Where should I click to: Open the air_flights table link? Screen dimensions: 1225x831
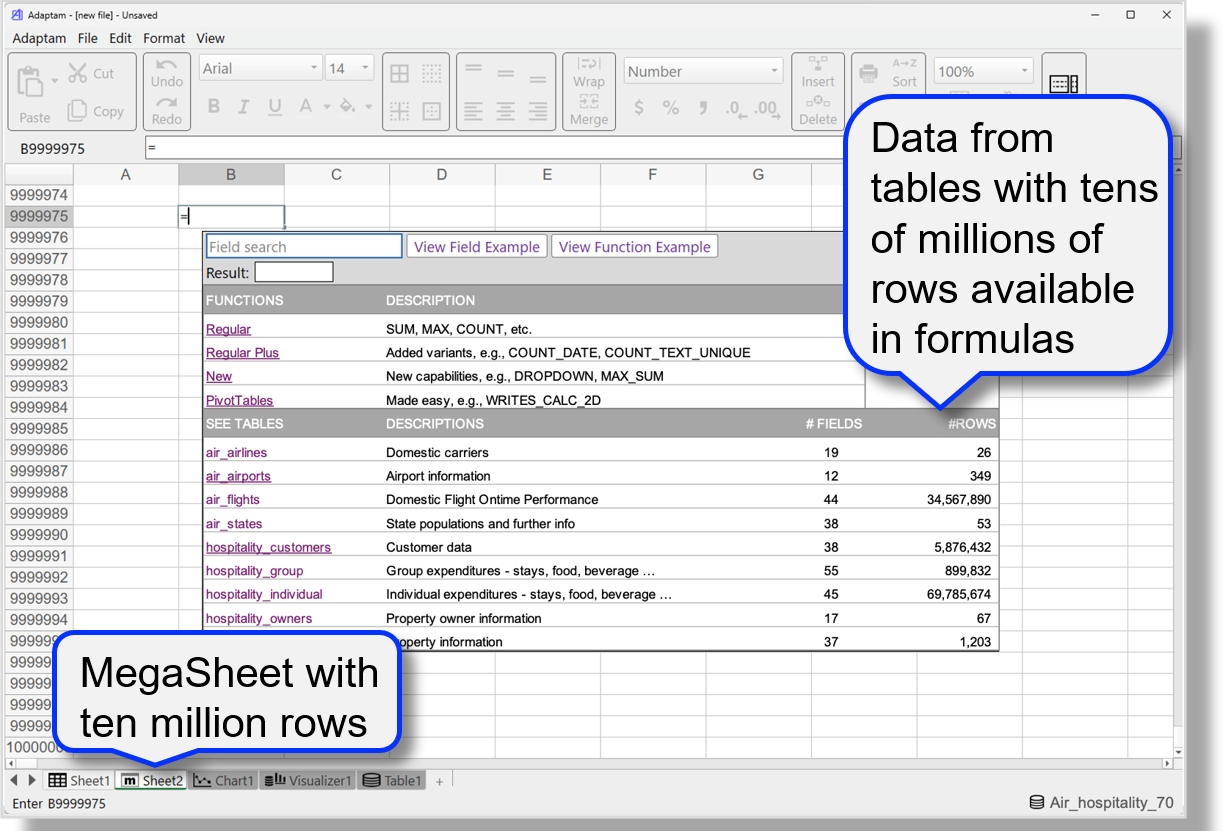click(231, 499)
